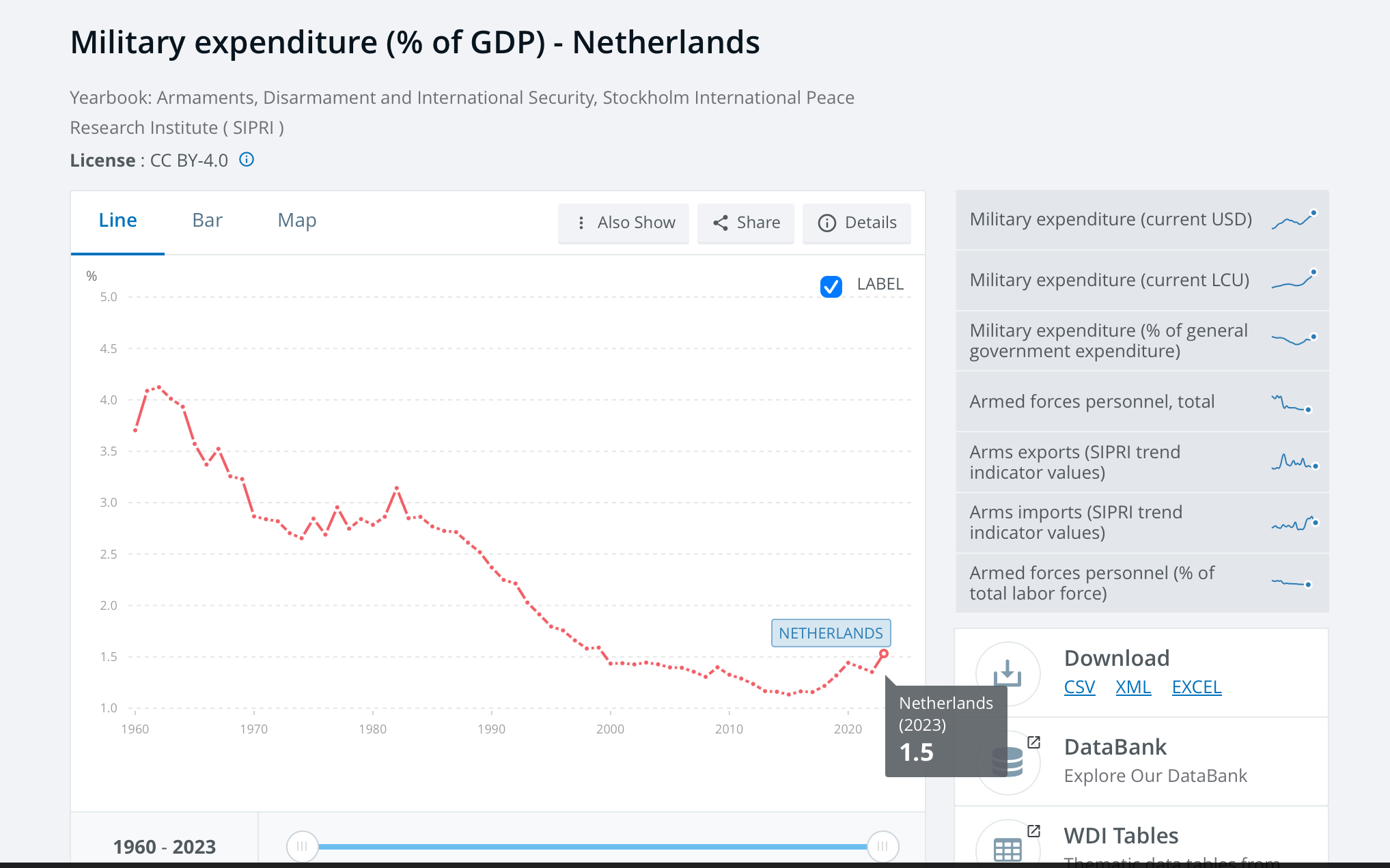This screenshot has width=1390, height=868.
Task: Open the chart Details panel
Action: pyautogui.click(x=857, y=223)
